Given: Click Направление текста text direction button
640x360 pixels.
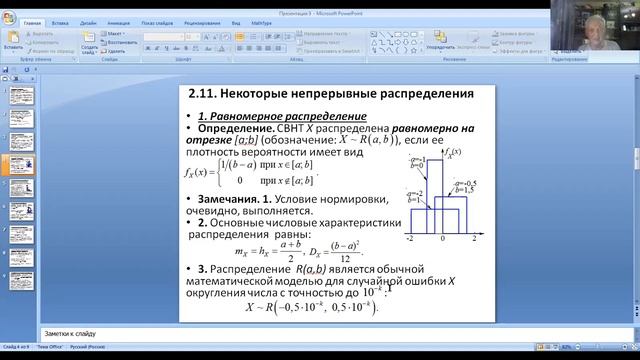Looking at the screenshot, I should (x=324, y=34).
